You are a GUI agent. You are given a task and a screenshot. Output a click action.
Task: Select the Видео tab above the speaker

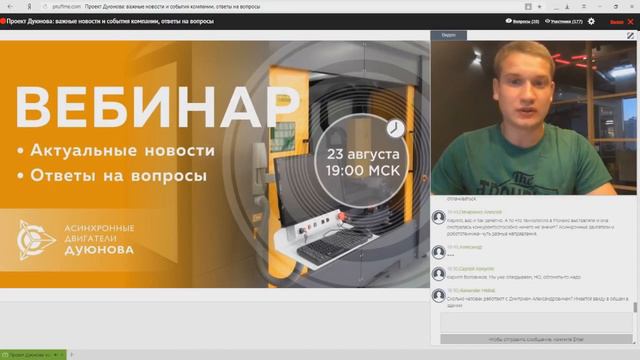tap(449, 36)
